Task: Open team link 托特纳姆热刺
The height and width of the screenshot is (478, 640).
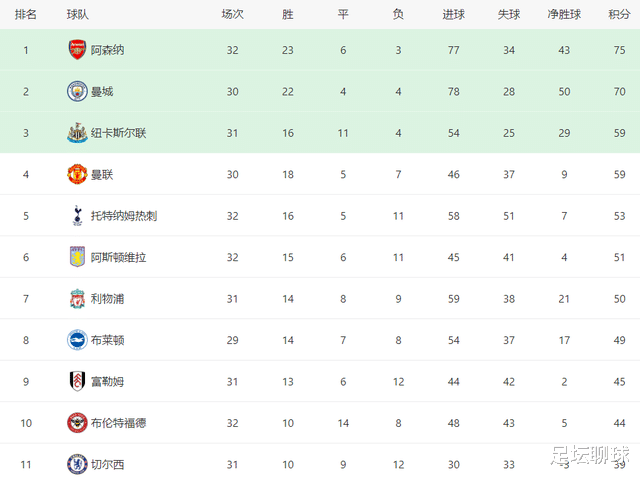Action: pyautogui.click(x=124, y=216)
